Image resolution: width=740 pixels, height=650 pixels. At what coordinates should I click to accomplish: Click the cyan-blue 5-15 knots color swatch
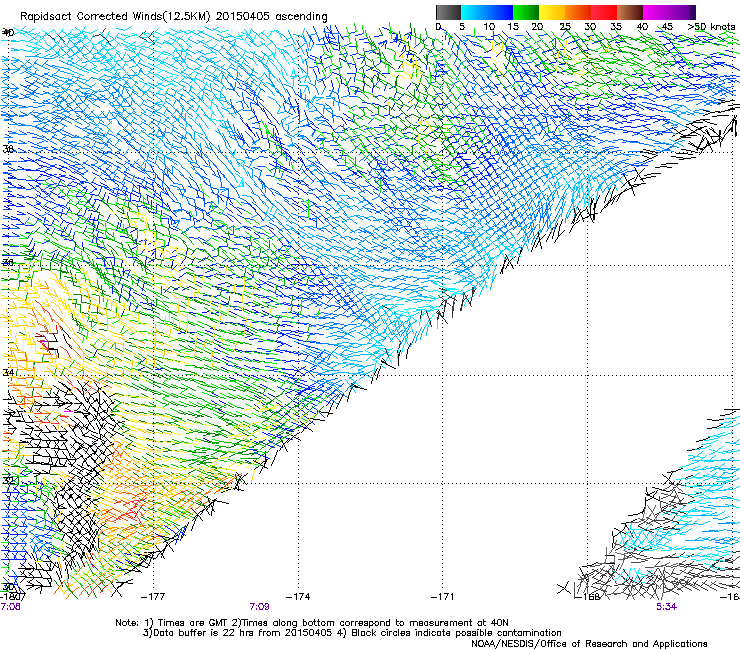click(487, 12)
